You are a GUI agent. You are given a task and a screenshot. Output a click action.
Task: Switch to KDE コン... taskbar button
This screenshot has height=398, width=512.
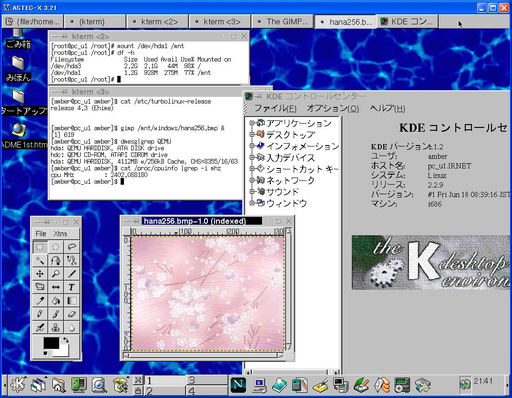[407, 22]
